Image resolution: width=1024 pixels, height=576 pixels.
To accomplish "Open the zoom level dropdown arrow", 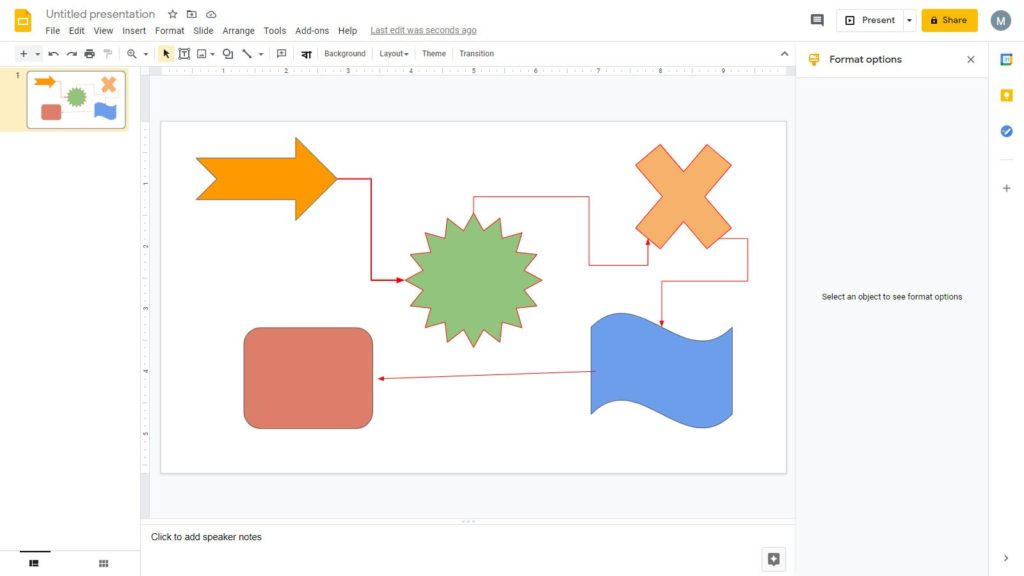I will click(146, 54).
